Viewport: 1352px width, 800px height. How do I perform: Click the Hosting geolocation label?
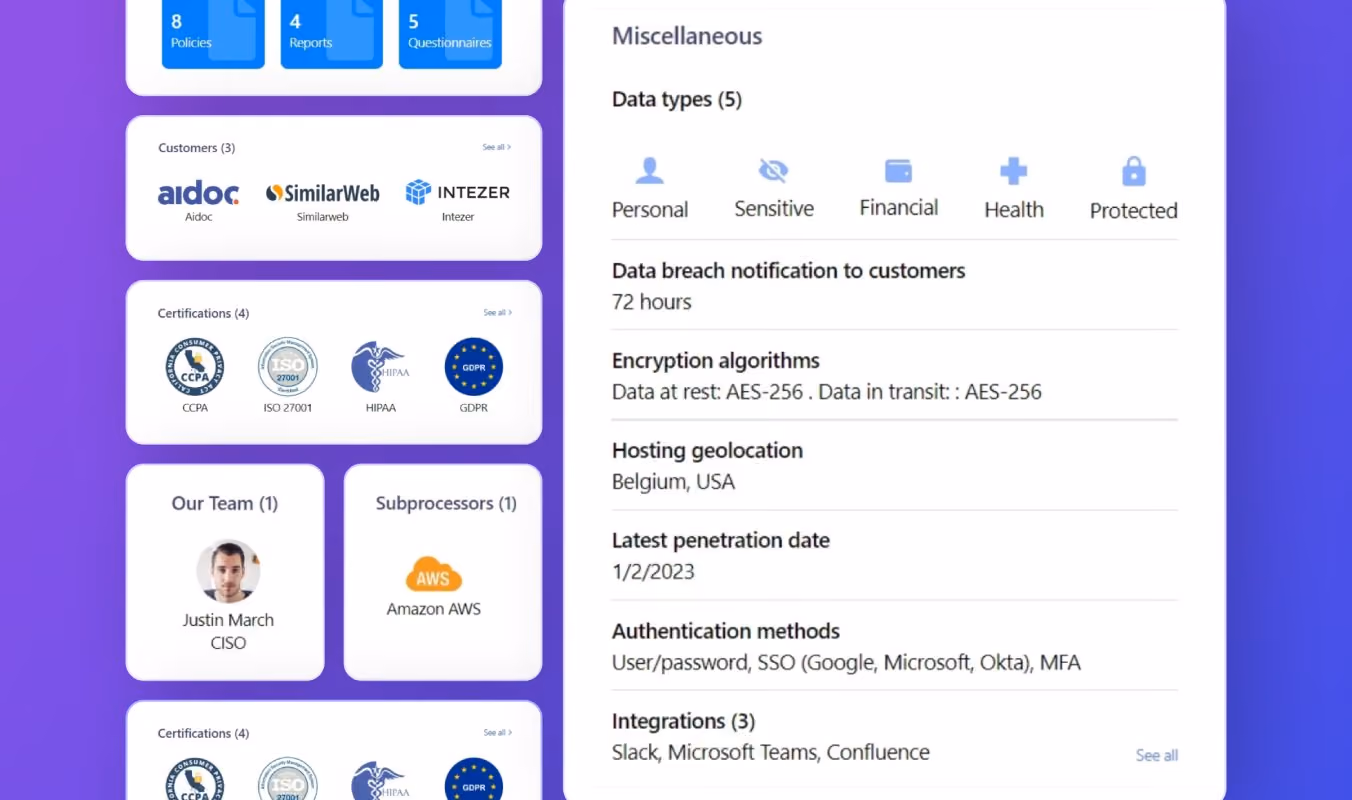pyautogui.click(x=707, y=451)
